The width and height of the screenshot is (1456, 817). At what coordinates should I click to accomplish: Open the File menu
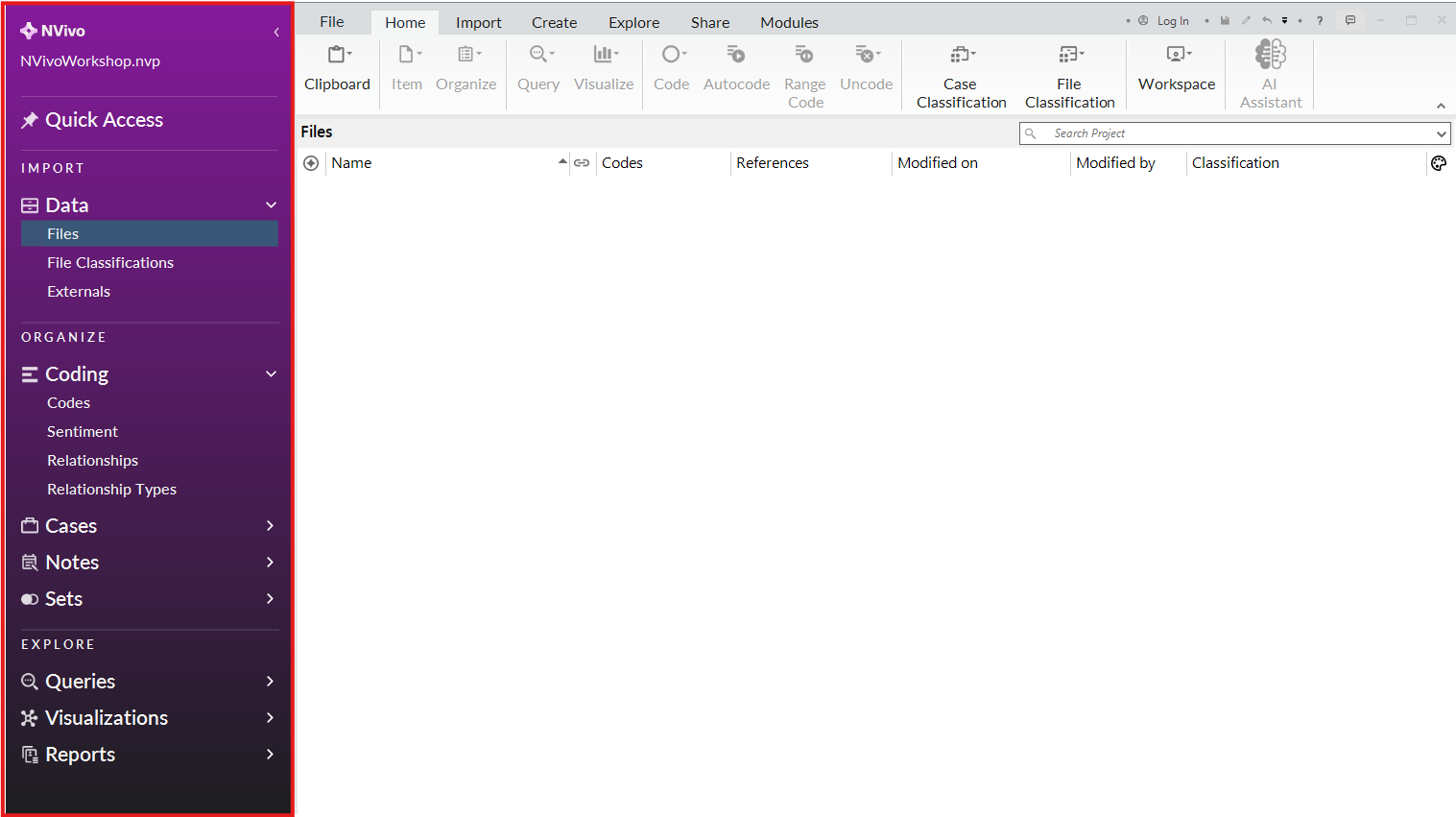[x=332, y=21]
